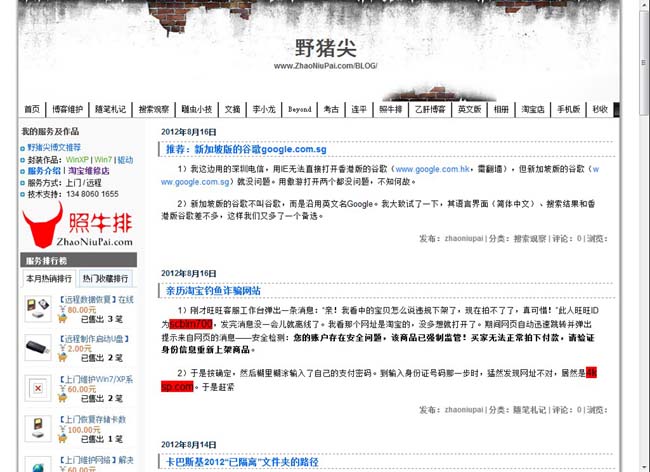650x472 pixels.
Task: Click the 服务排行榜 section header
Action: 78,260
